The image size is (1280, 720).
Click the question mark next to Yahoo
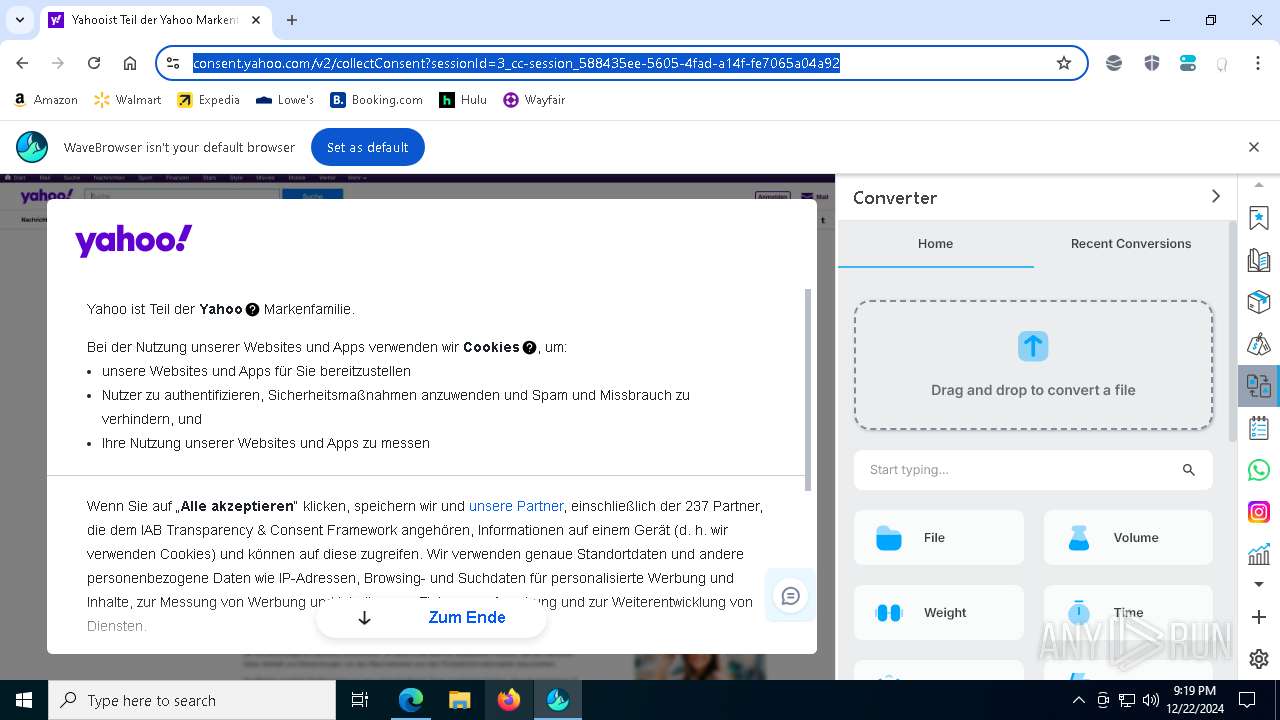252,310
